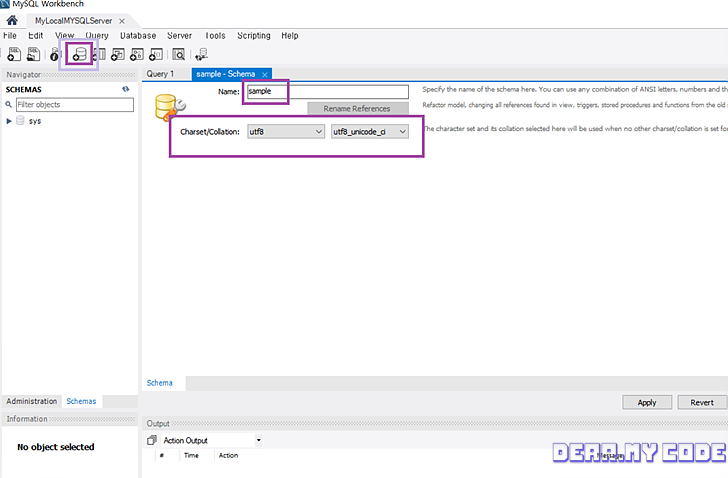Open the inspector info icon
Viewport: 728px width, 478px height.
pos(55,55)
